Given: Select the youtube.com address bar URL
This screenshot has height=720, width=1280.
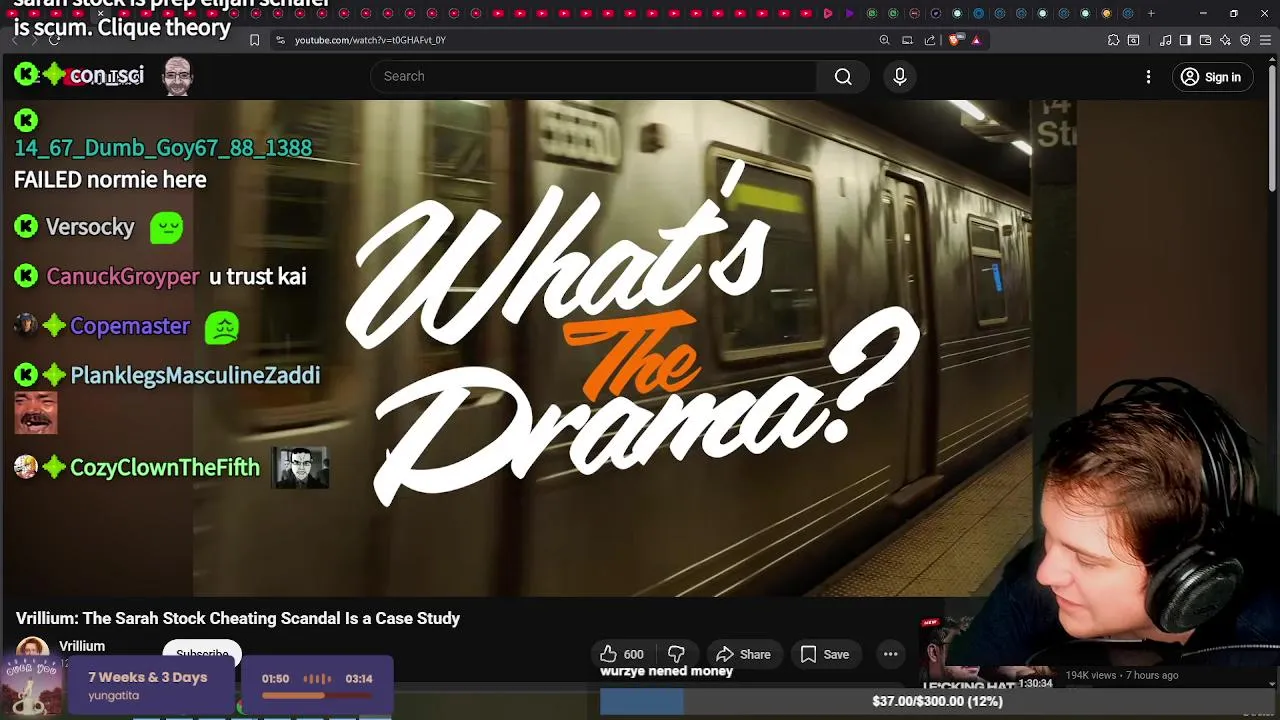Looking at the screenshot, I should (370, 40).
